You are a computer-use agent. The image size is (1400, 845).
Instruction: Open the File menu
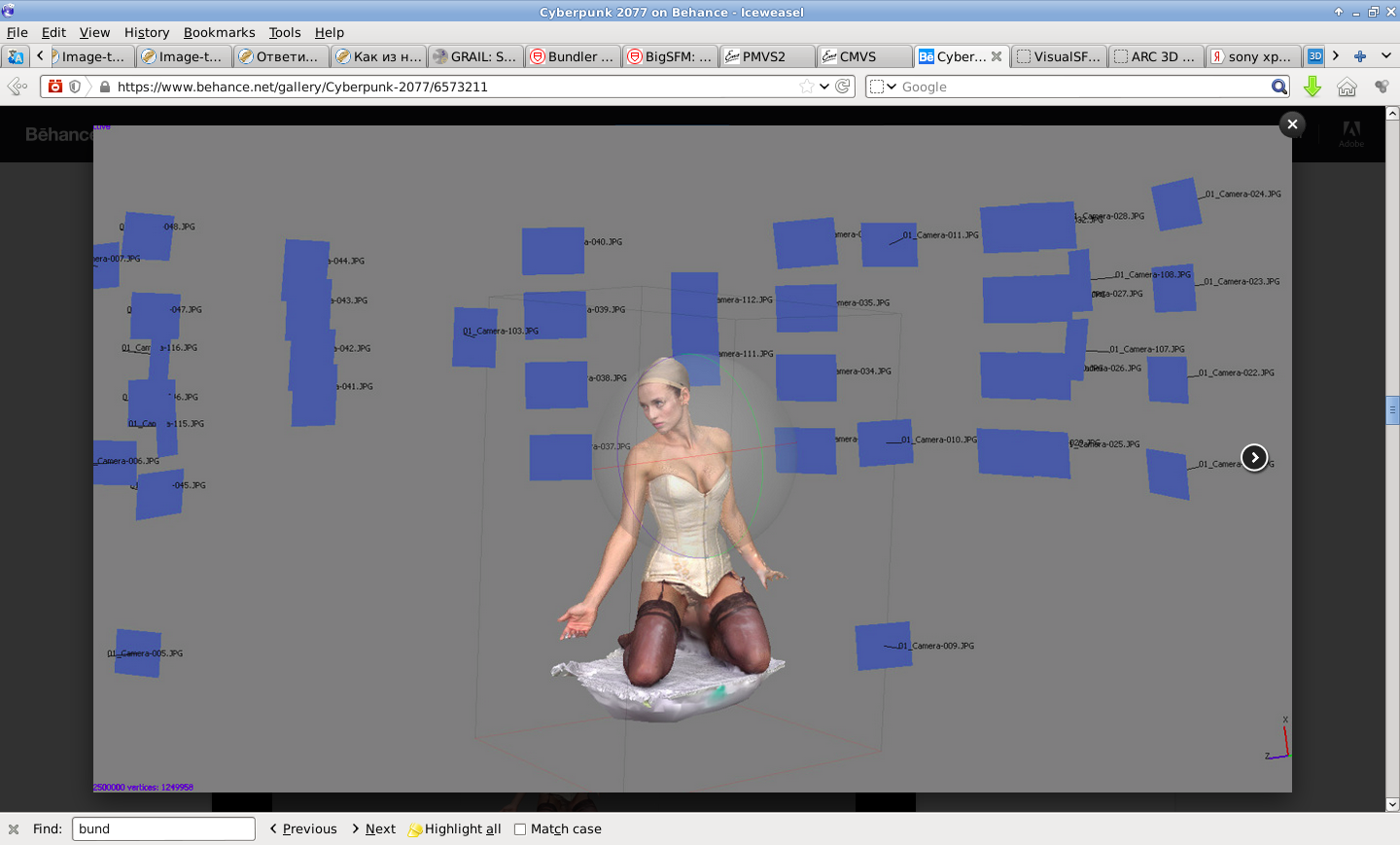click(x=17, y=32)
